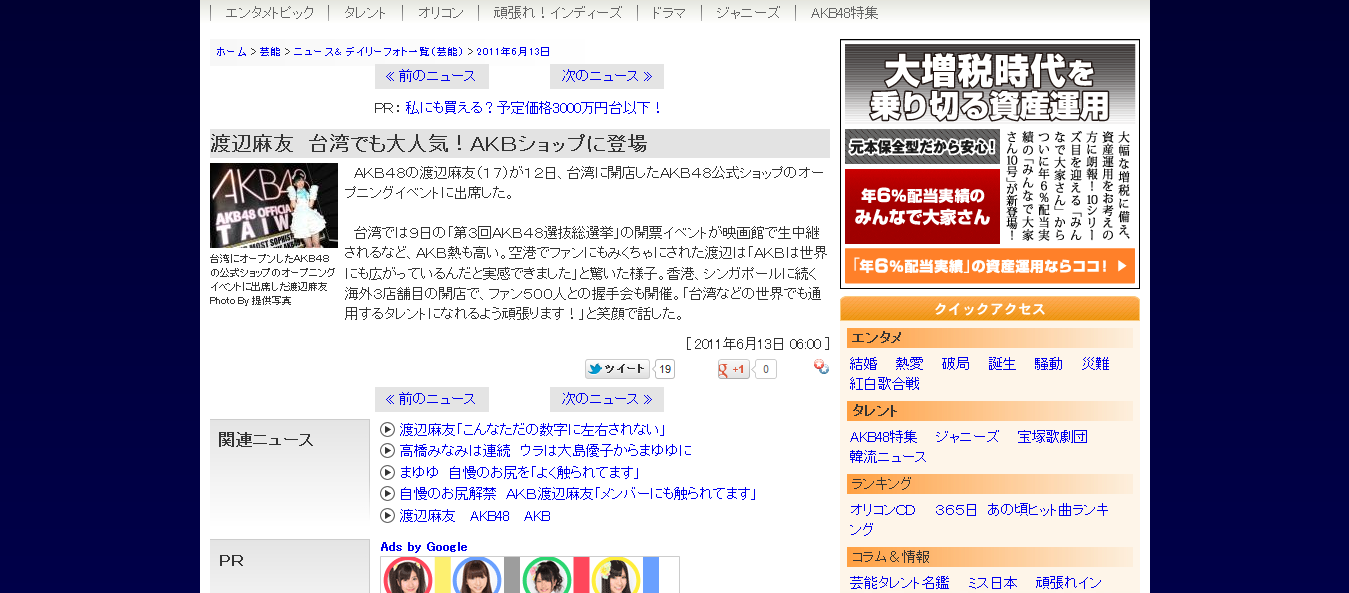Click red 年6%配当実績のみんなで大家さん ad box
The image size is (1349, 593).
pyautogui.click(x=922, y=206)
